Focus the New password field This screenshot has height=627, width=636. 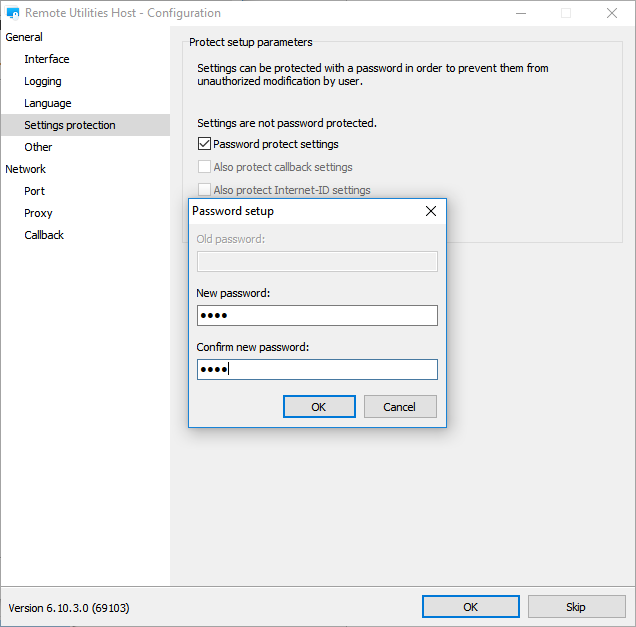(317, 316)
